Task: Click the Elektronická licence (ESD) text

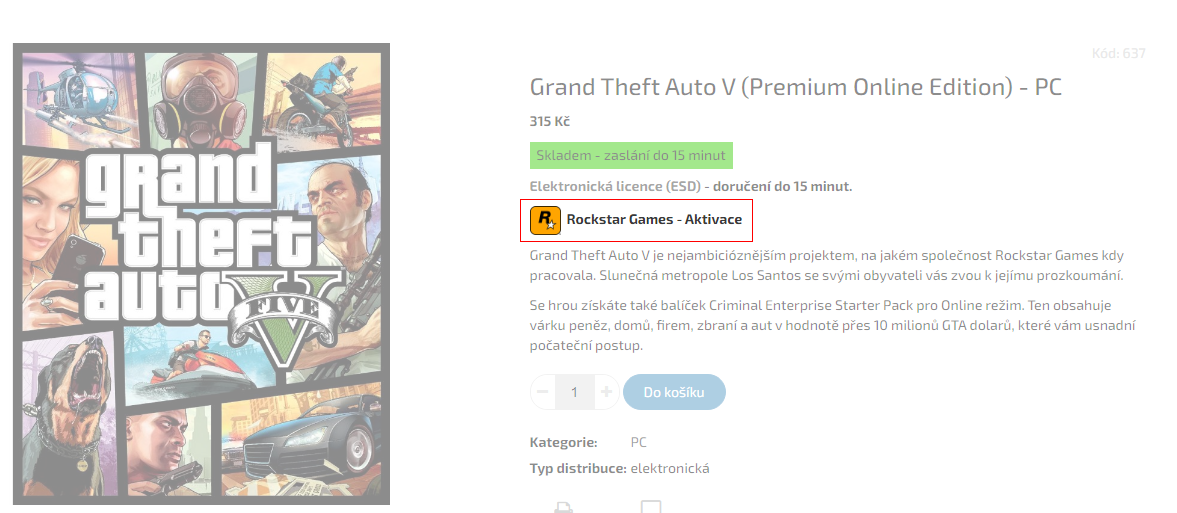Action: [615, 186]
